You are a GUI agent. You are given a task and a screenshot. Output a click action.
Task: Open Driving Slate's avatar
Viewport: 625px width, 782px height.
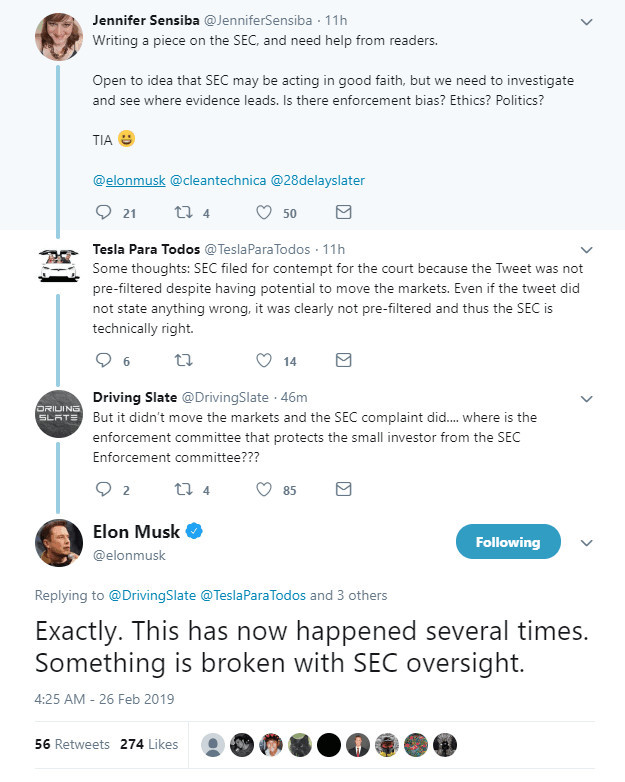click(58, 416)
